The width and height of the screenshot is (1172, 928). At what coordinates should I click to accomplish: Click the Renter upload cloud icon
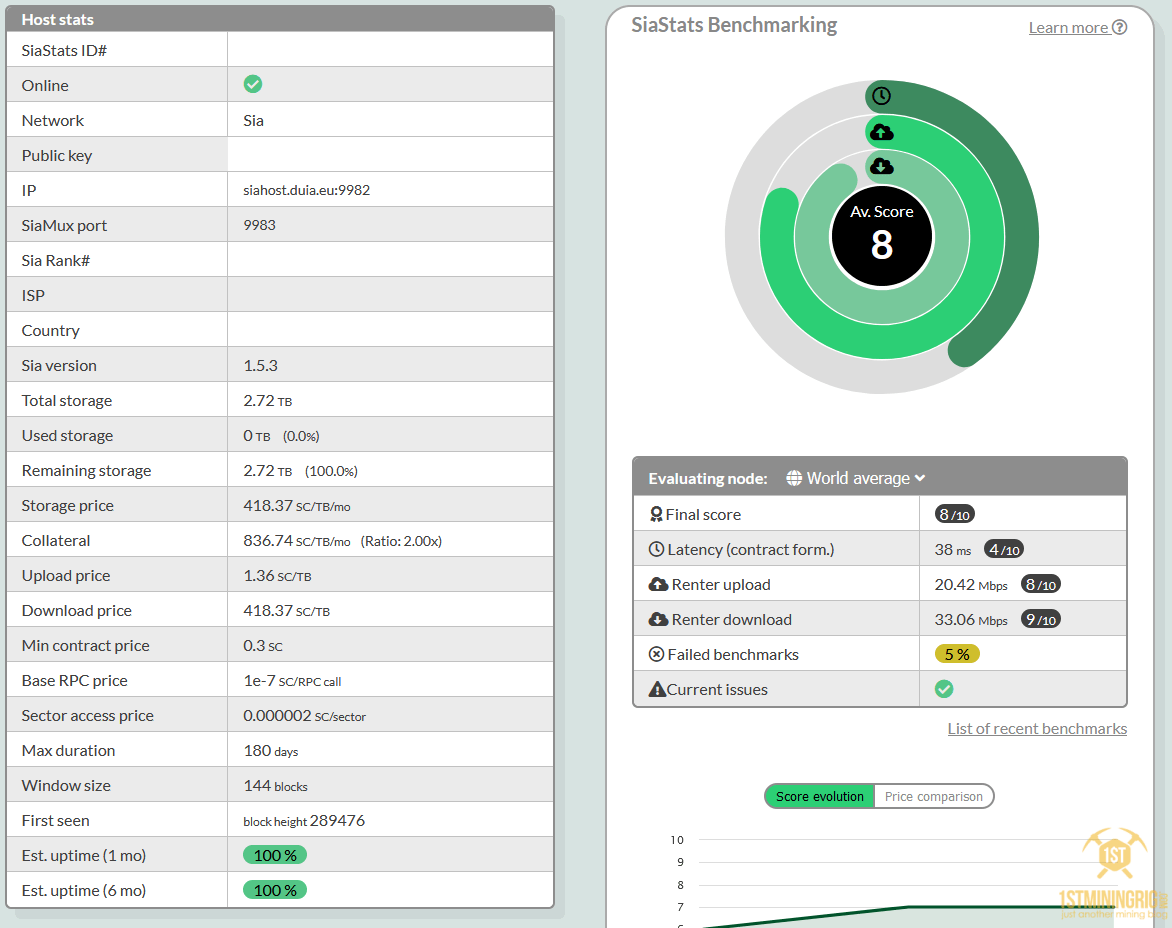pyautogui.click(x=659, y=584)
